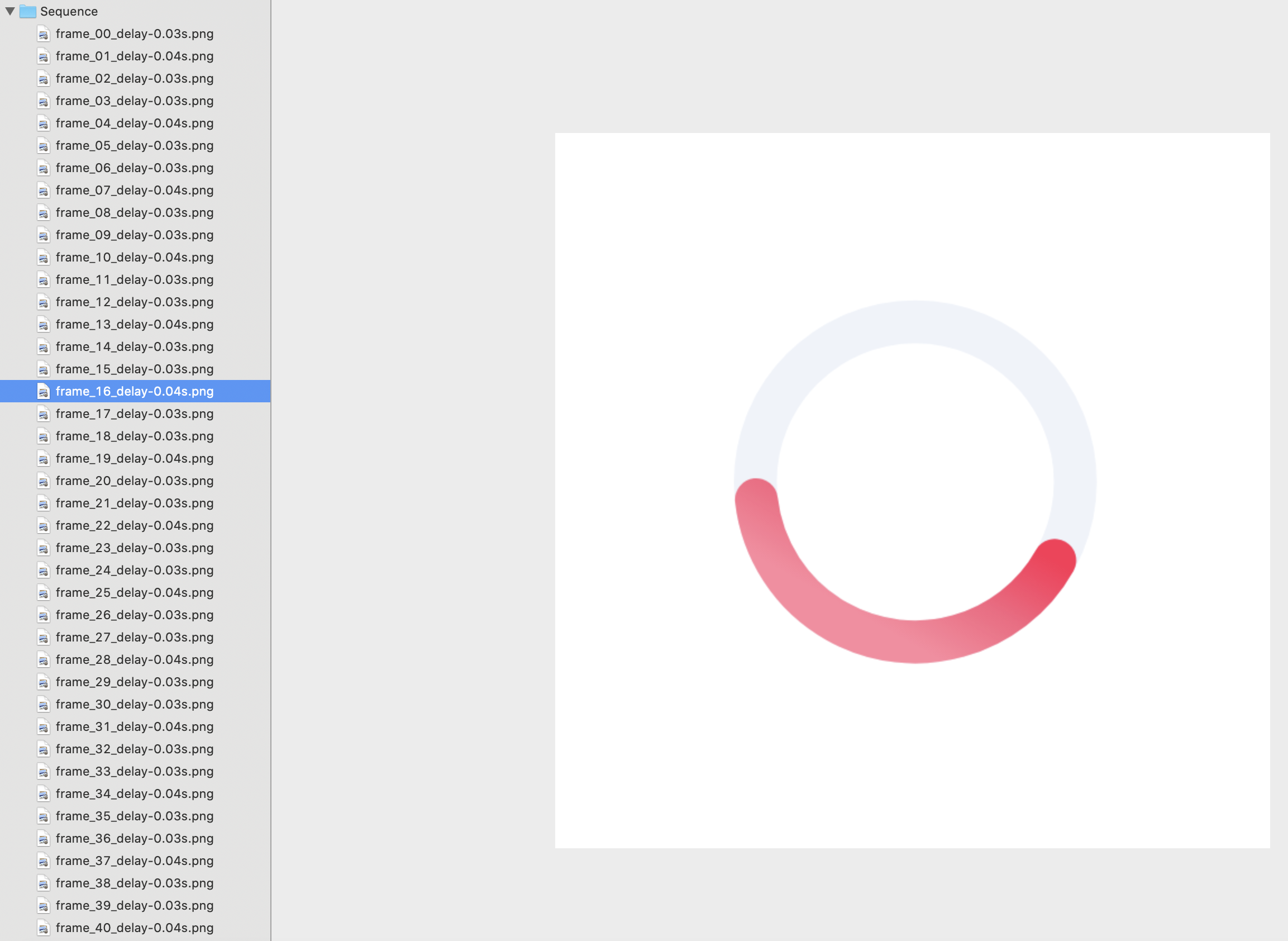
Task: Select frame_25_delay-0.04s.png file
Action: (135, 592)
